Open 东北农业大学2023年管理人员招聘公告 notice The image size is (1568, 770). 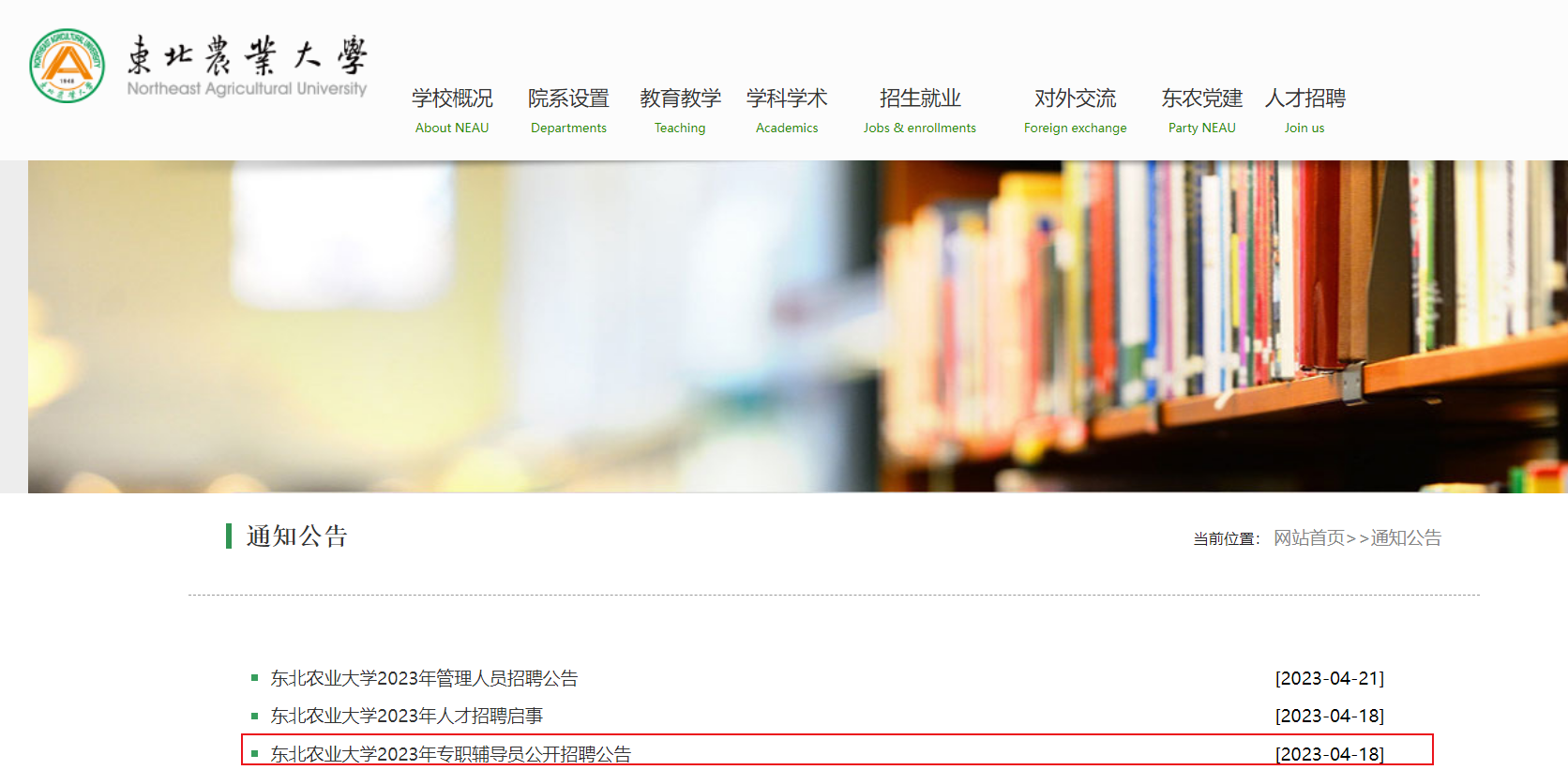click(424, 678)
